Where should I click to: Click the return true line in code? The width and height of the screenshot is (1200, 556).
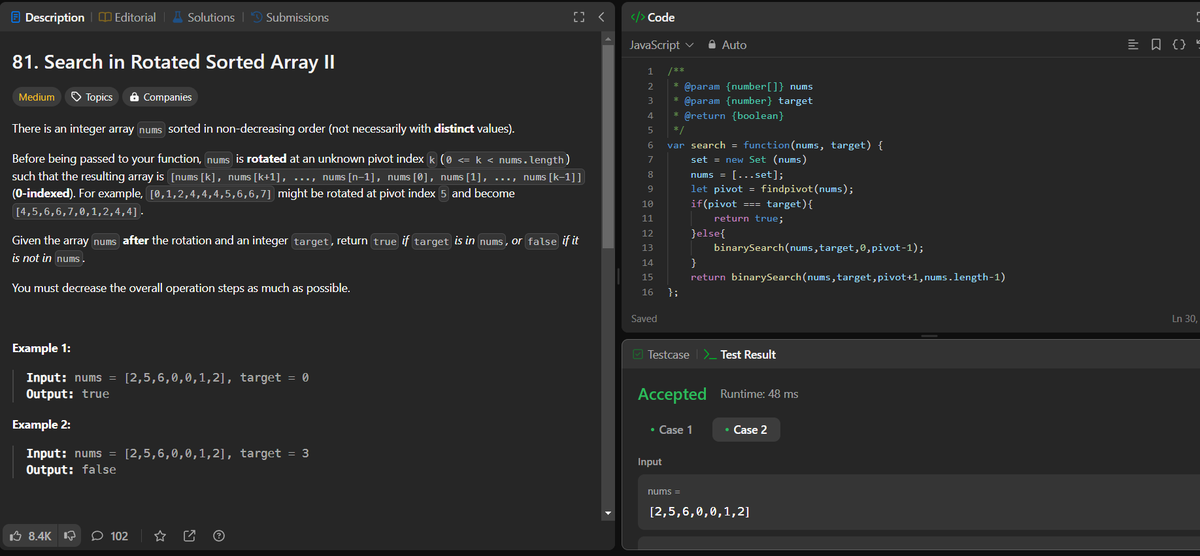749,218
